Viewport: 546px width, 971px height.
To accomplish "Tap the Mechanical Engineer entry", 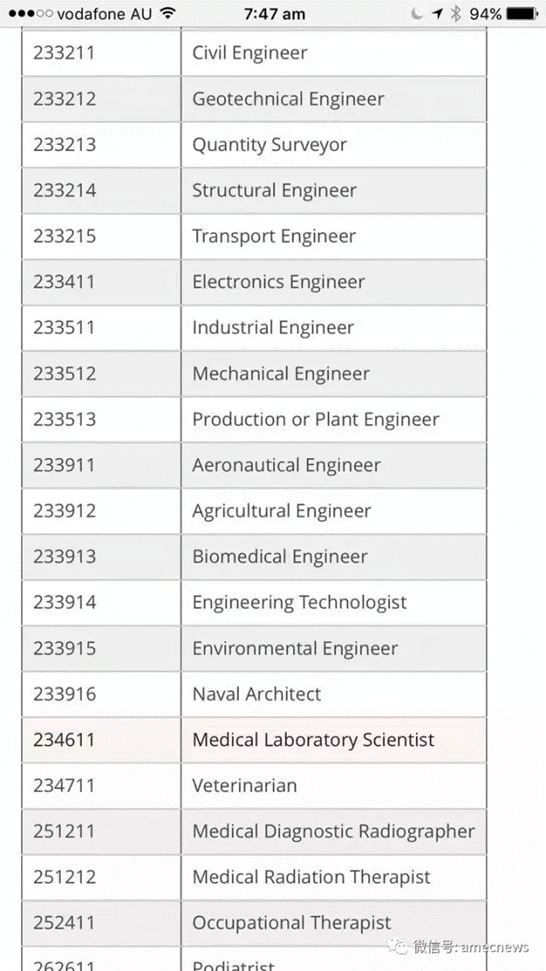I will [x=280, y=373].
